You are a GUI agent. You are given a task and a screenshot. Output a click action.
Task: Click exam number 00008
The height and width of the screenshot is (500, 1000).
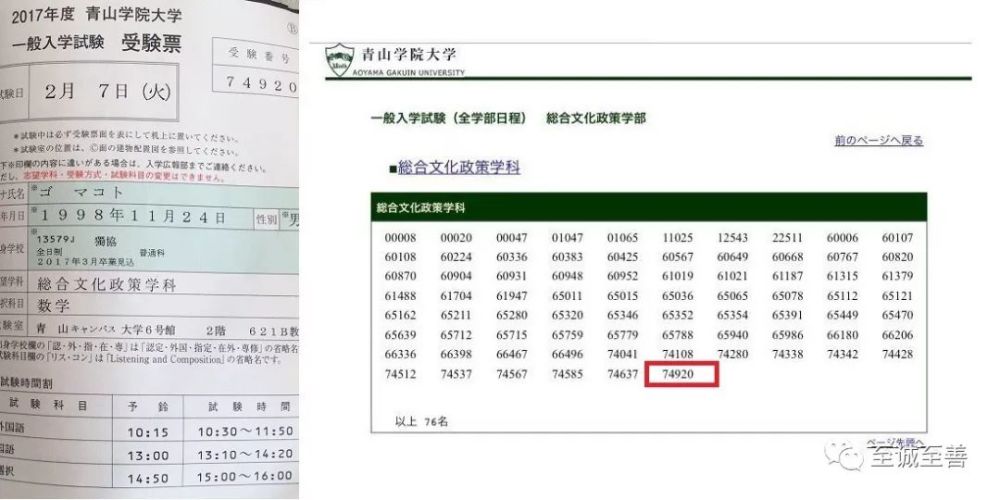coord(400,238)
